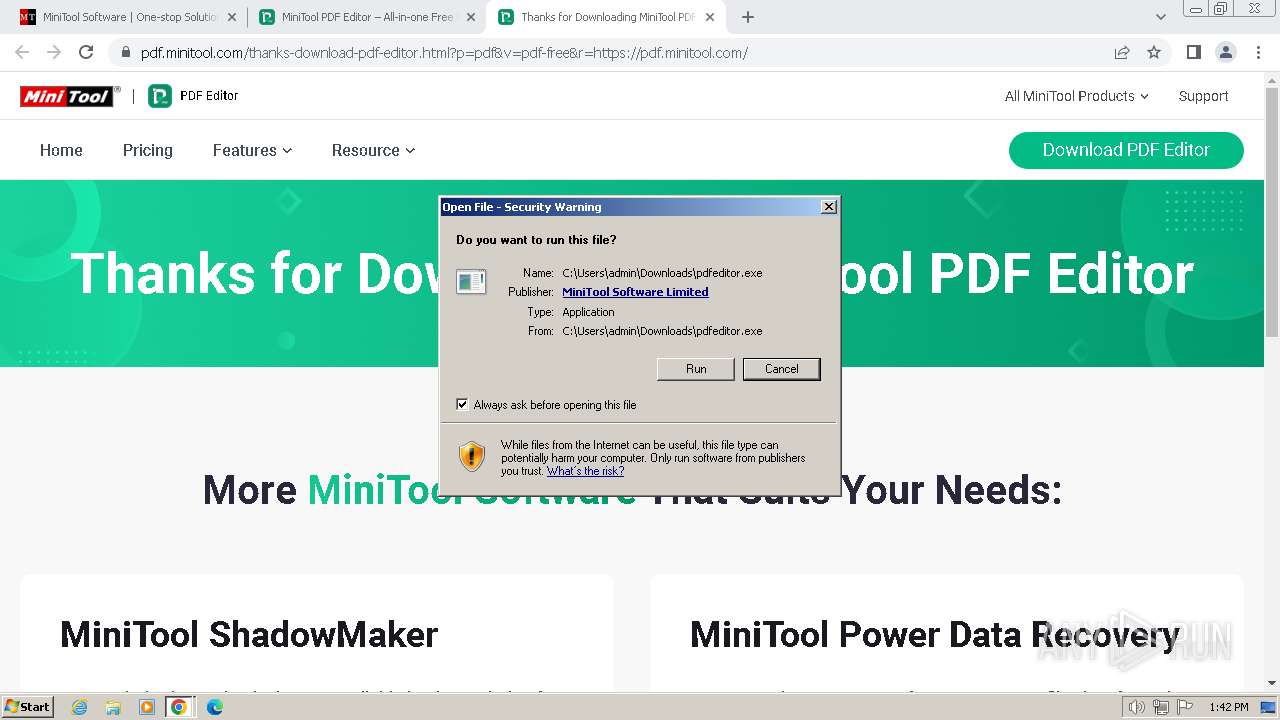Open Internet Explorer from taskbar

pyautogui.click(x=80, y=707)
